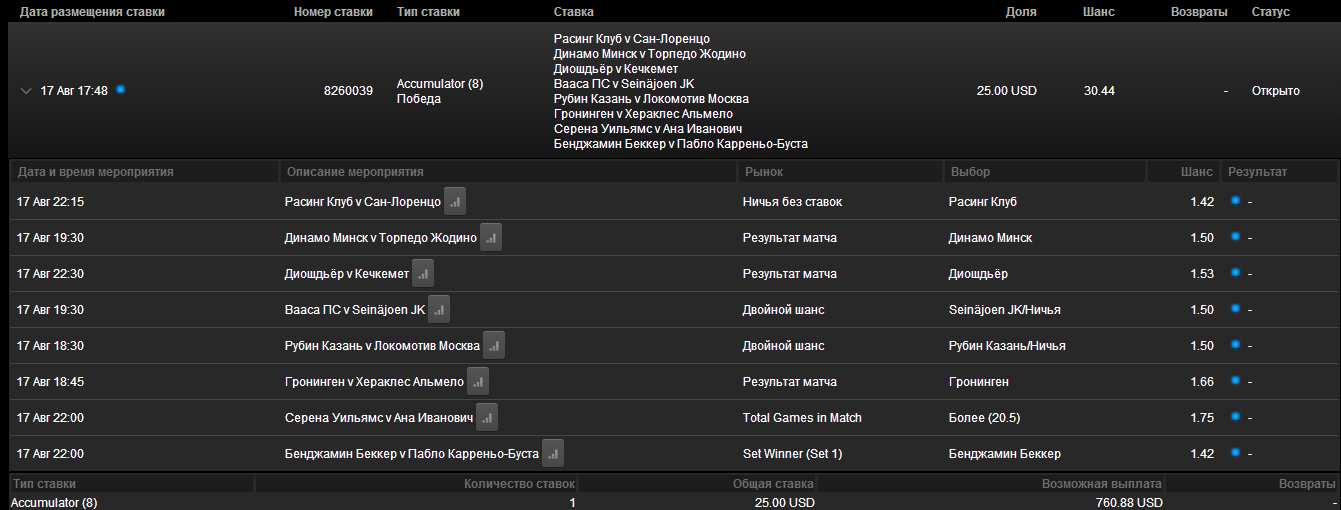Click the Выбор column header
This screenshot has height=510, width=1341.
click(x=970, y=172)
